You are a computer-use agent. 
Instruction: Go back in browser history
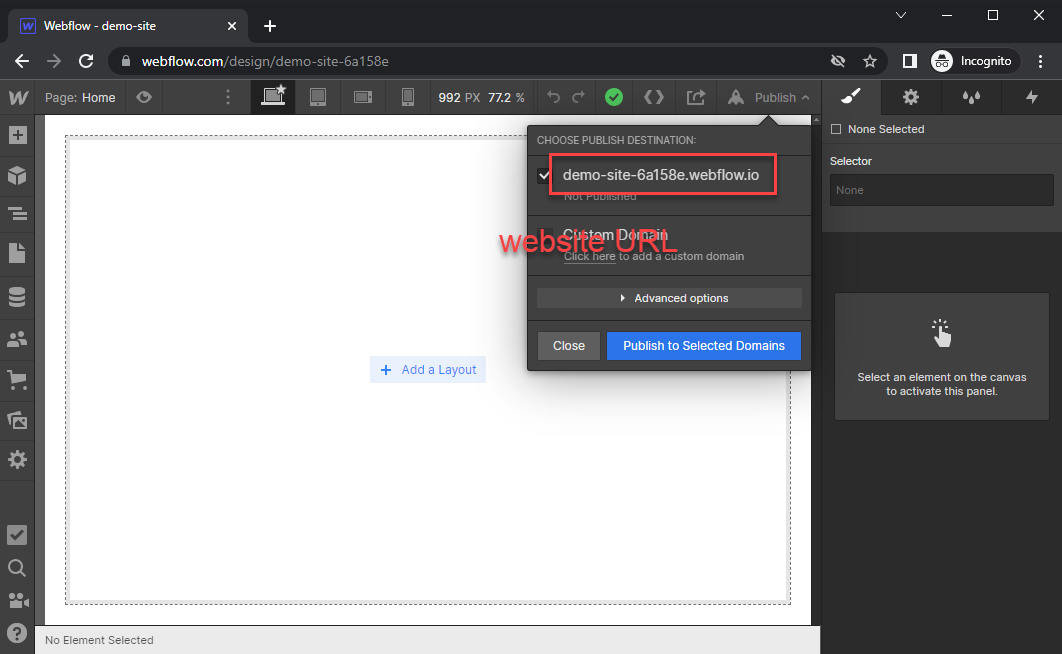22,61
